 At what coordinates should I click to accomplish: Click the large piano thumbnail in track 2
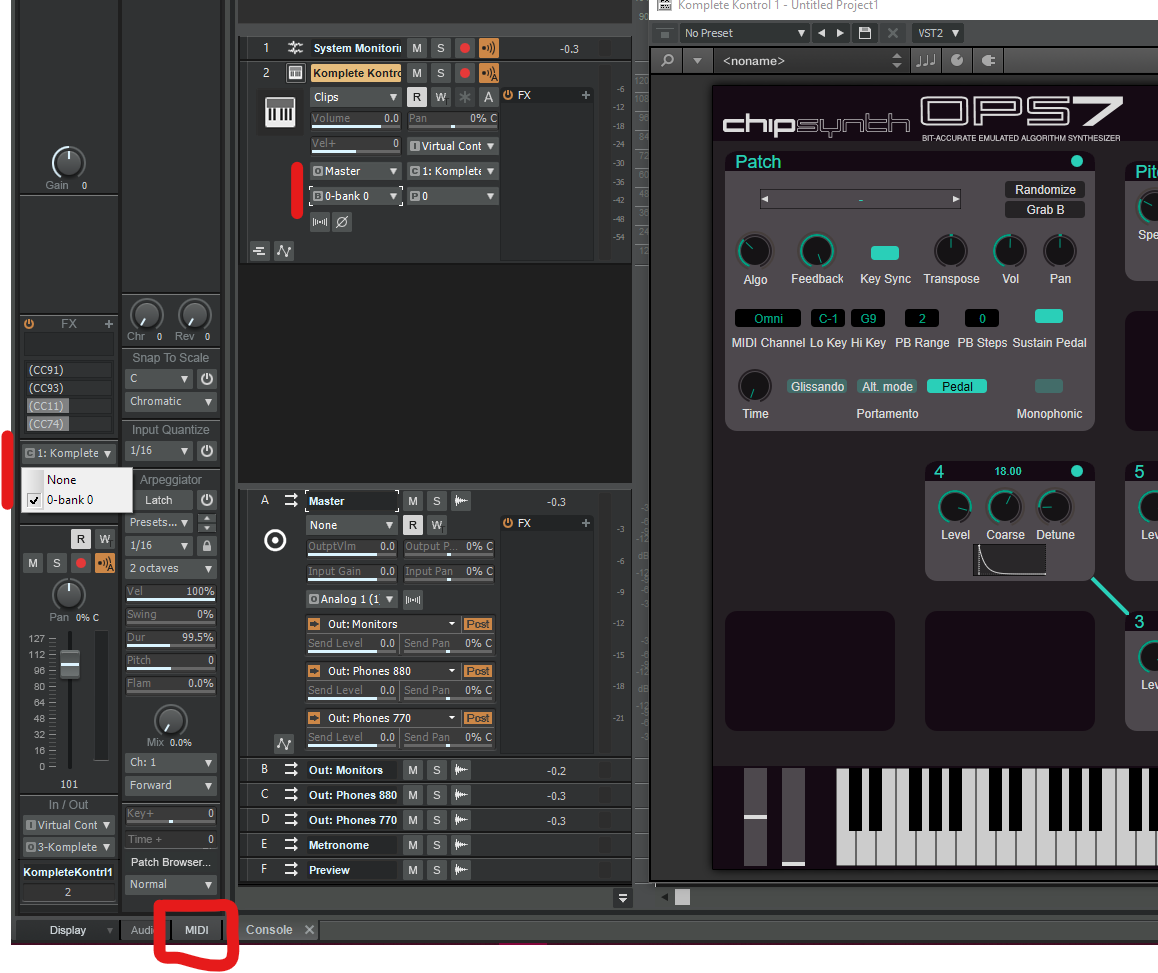(280, 112)
